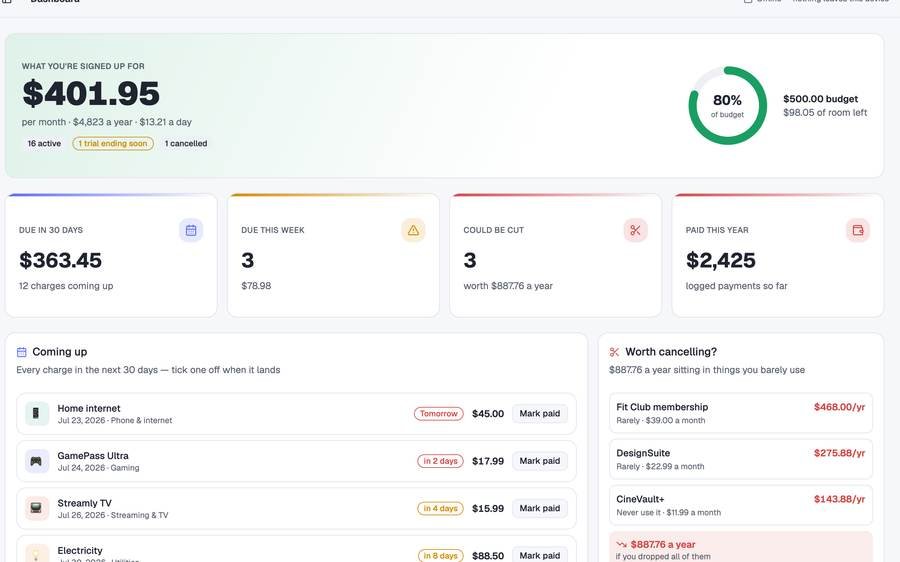Click the Coming up section heading
This screenshot has width=900, height=562.
click(60, 352)
